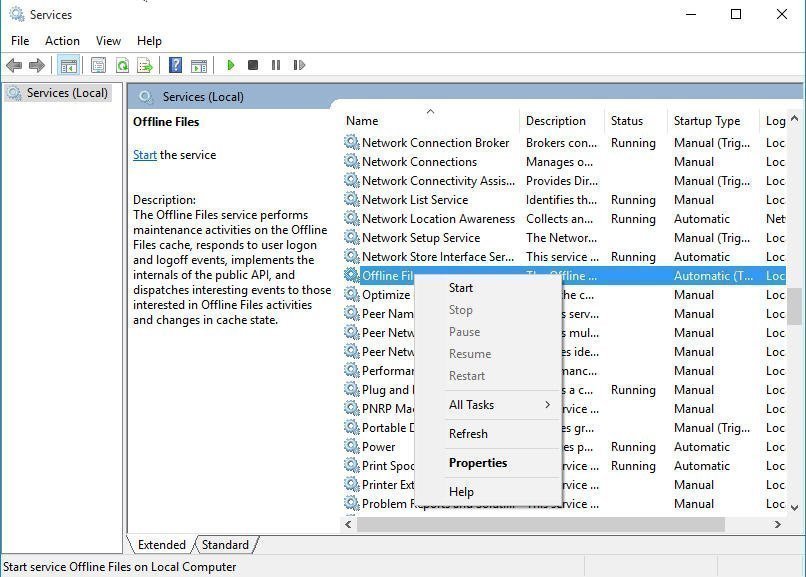Choose Start from the context menu
The height and width of the screenshot is (577, 806).
(461, 288)
